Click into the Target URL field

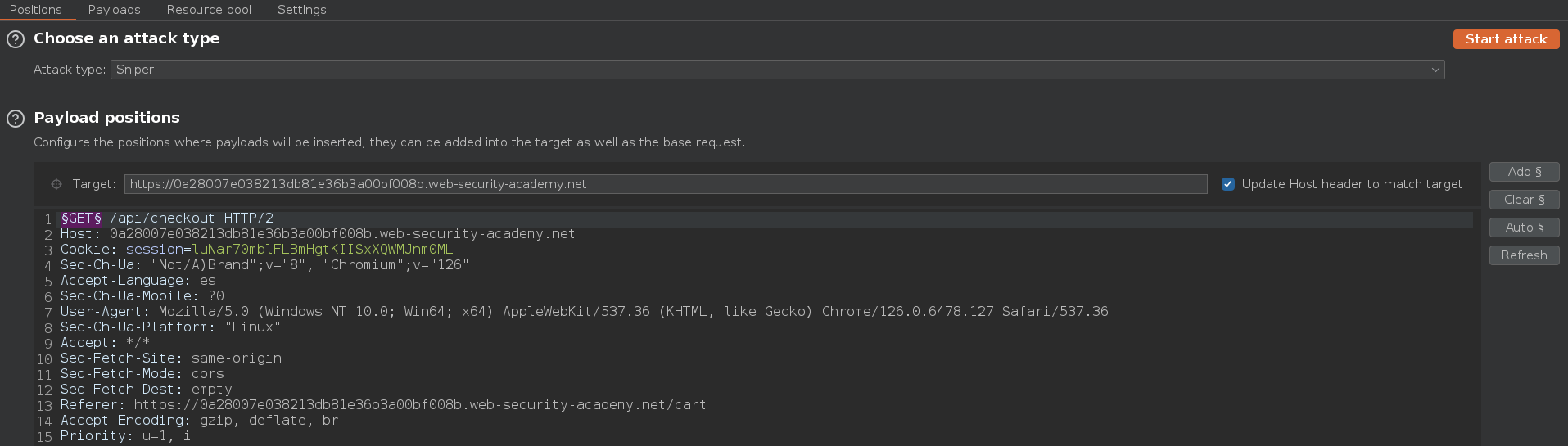coord(666,184)
